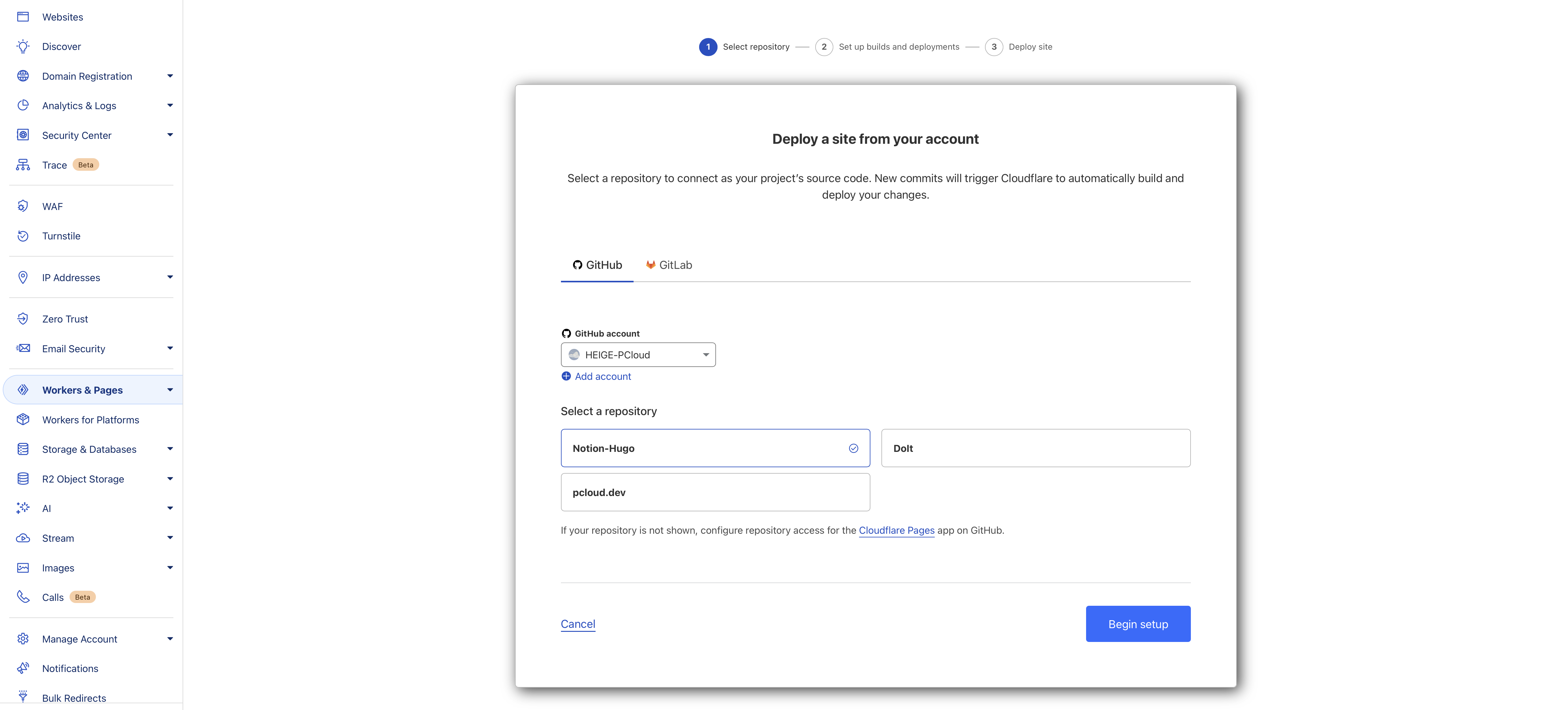Select the WAF shield icon
Image resolution: width=1568 pixels, height=710 pixels.
[23, 206]
